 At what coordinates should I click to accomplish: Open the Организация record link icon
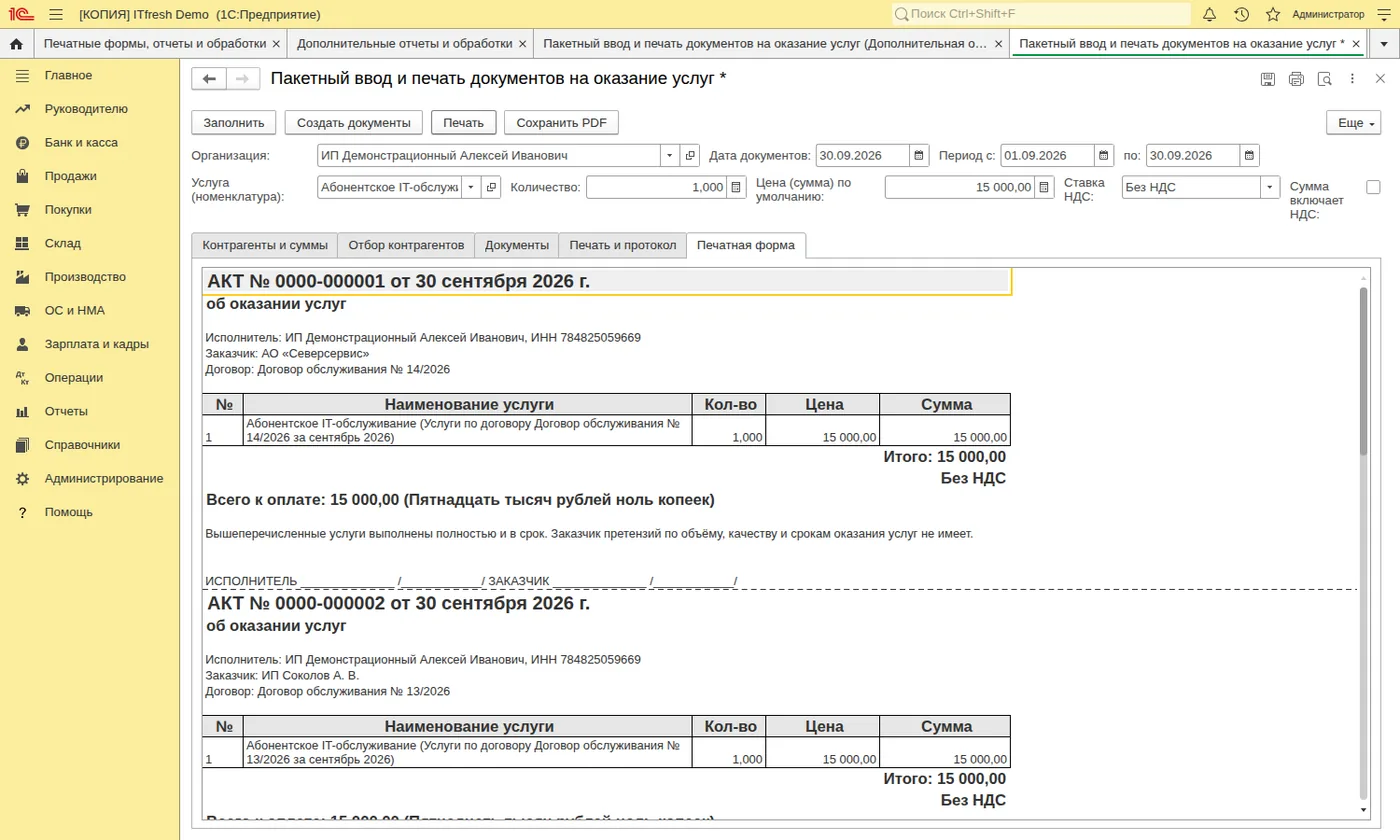tap(690, 156)
